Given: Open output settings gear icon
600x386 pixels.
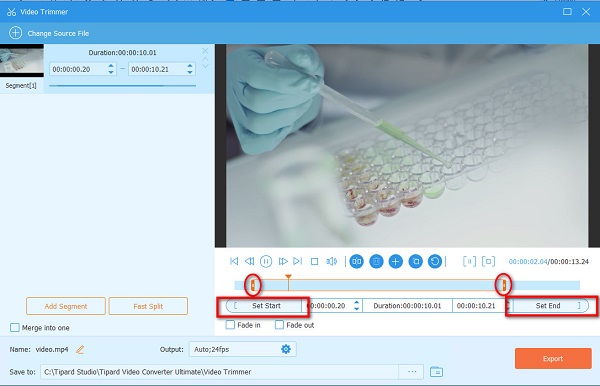Looking at the screenshot, I should 286,349.
